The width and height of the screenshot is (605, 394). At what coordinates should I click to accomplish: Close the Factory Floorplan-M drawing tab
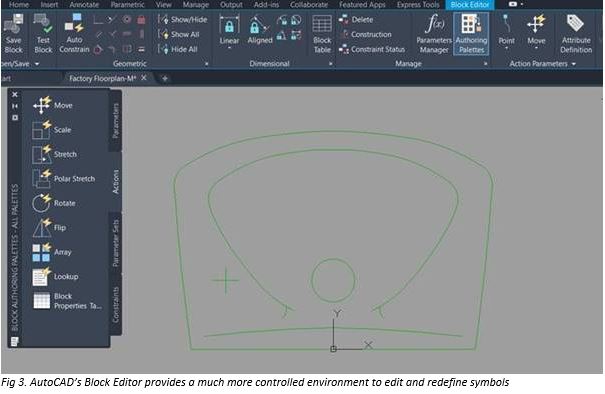144,78
